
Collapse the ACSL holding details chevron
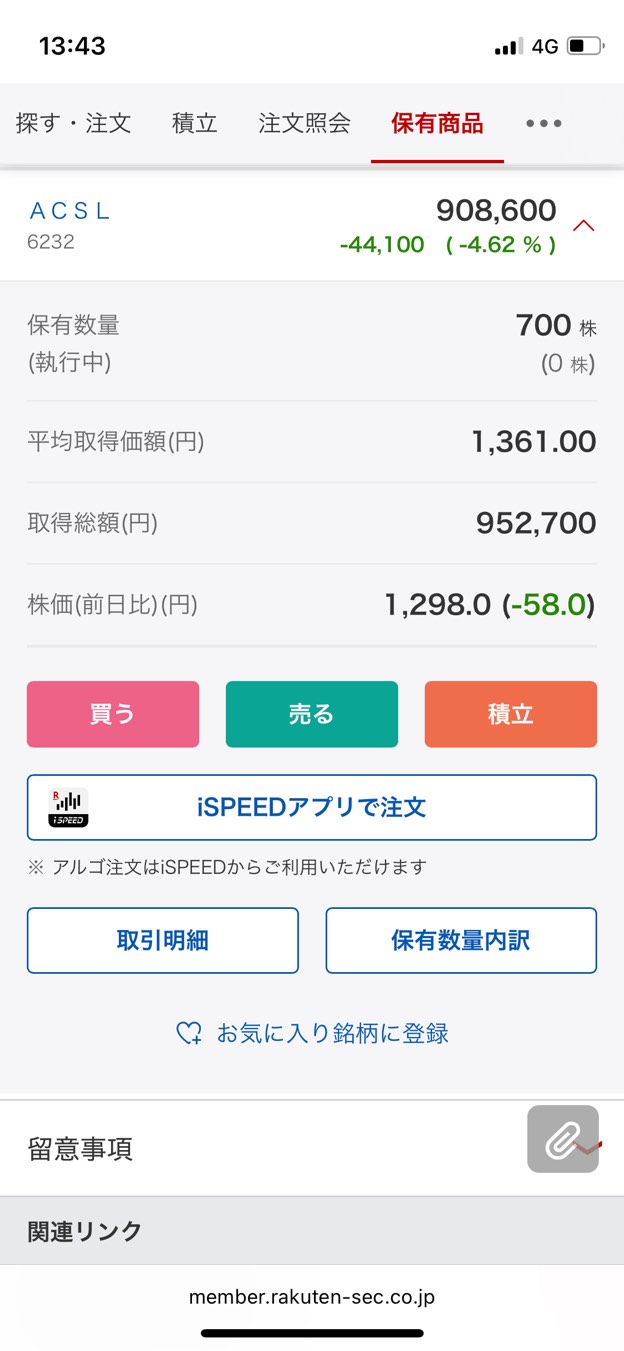click(584, 225)
